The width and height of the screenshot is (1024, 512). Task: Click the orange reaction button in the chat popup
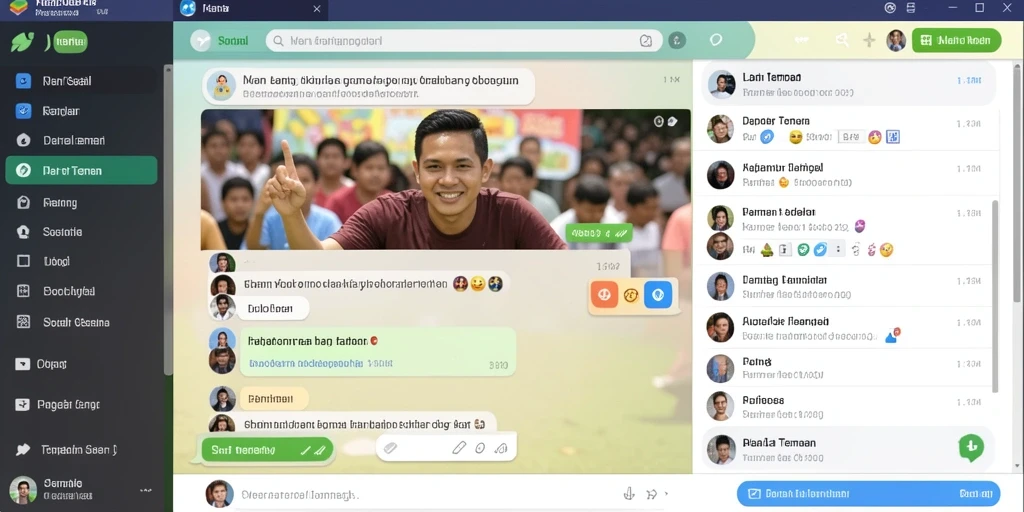tap(604, 295)
